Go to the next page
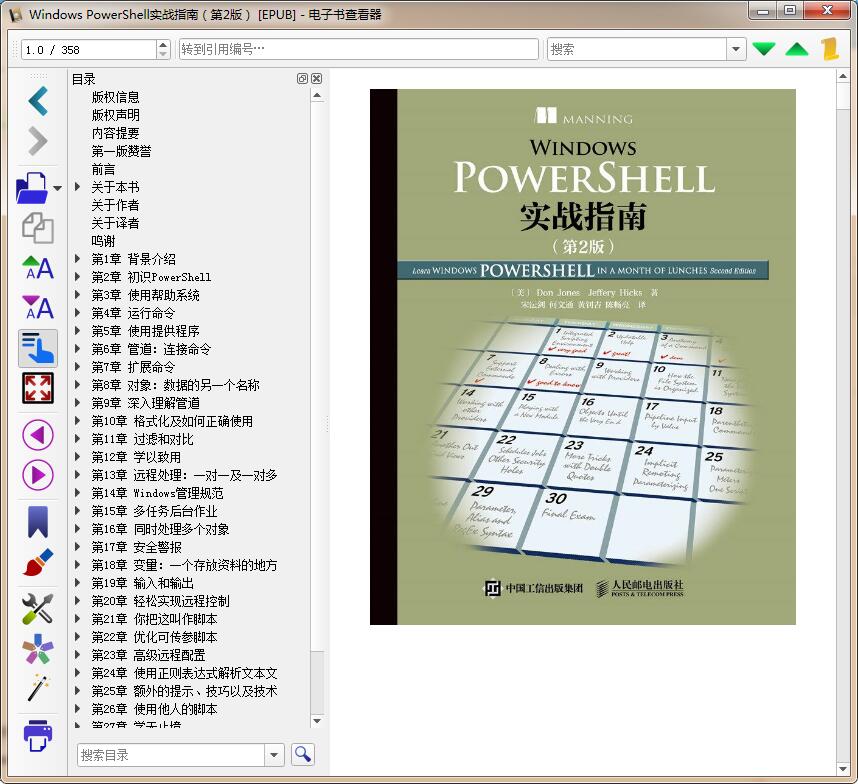This screenshot has height=784, width=858. click(38, 475)
